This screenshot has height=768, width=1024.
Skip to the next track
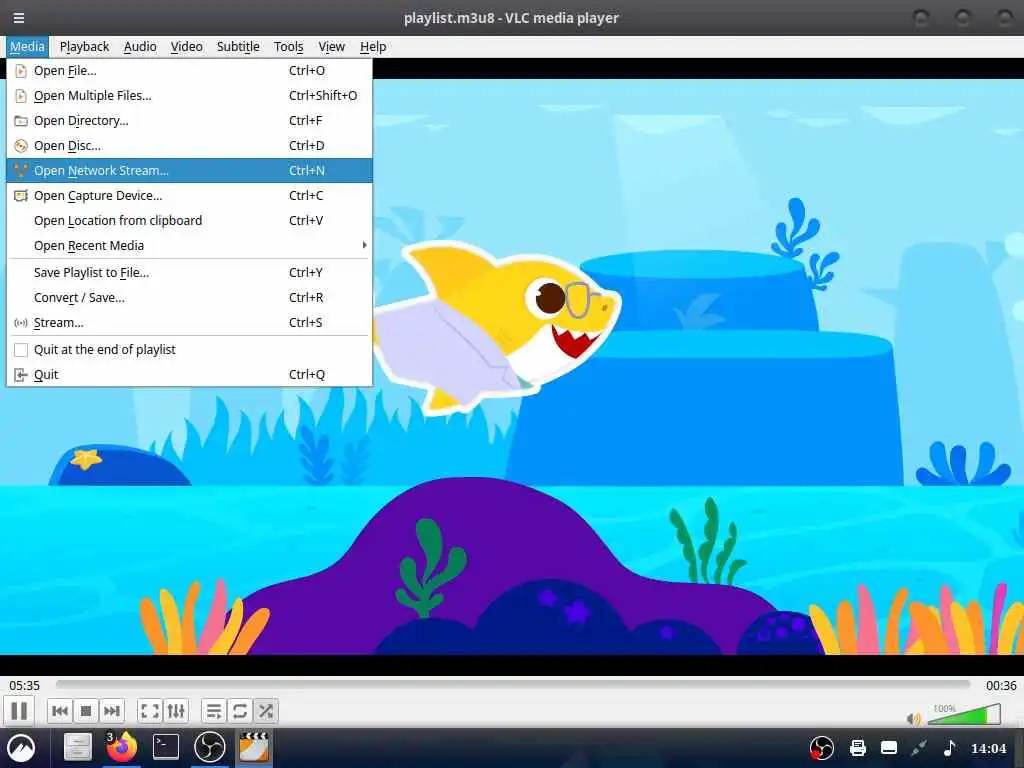(x=112, y=711)
